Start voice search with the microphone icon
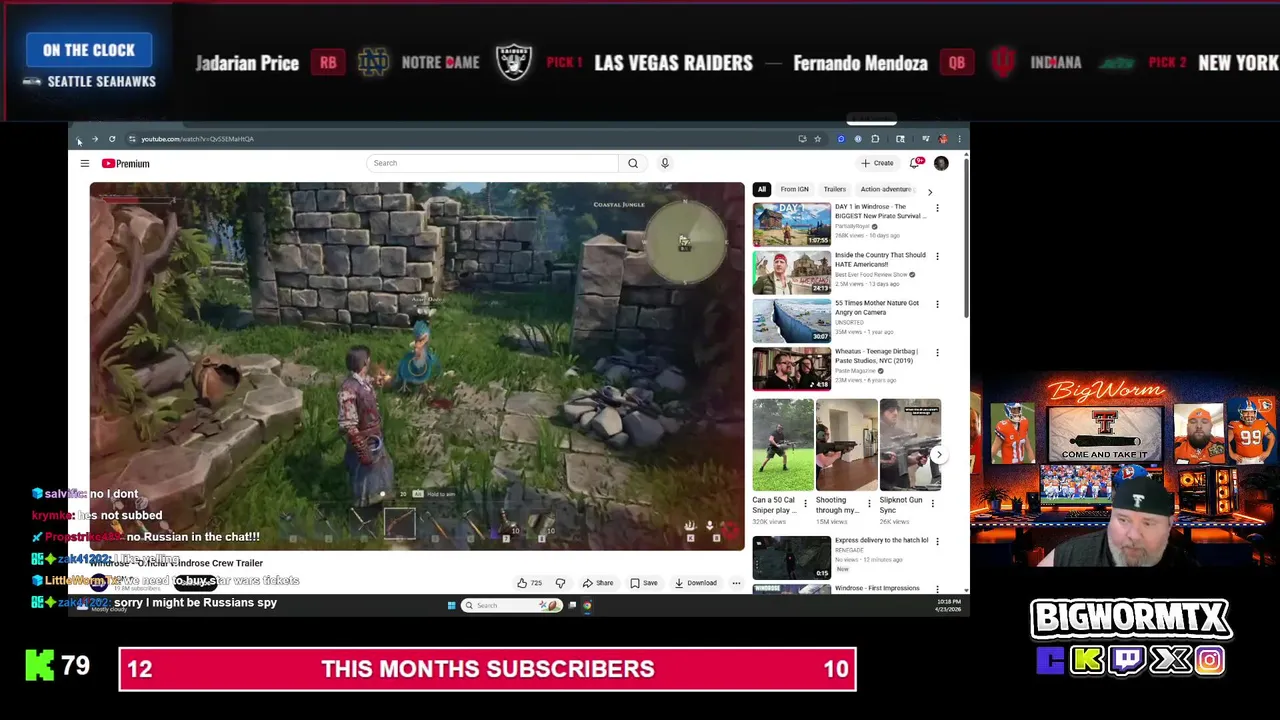 [665, 163]
